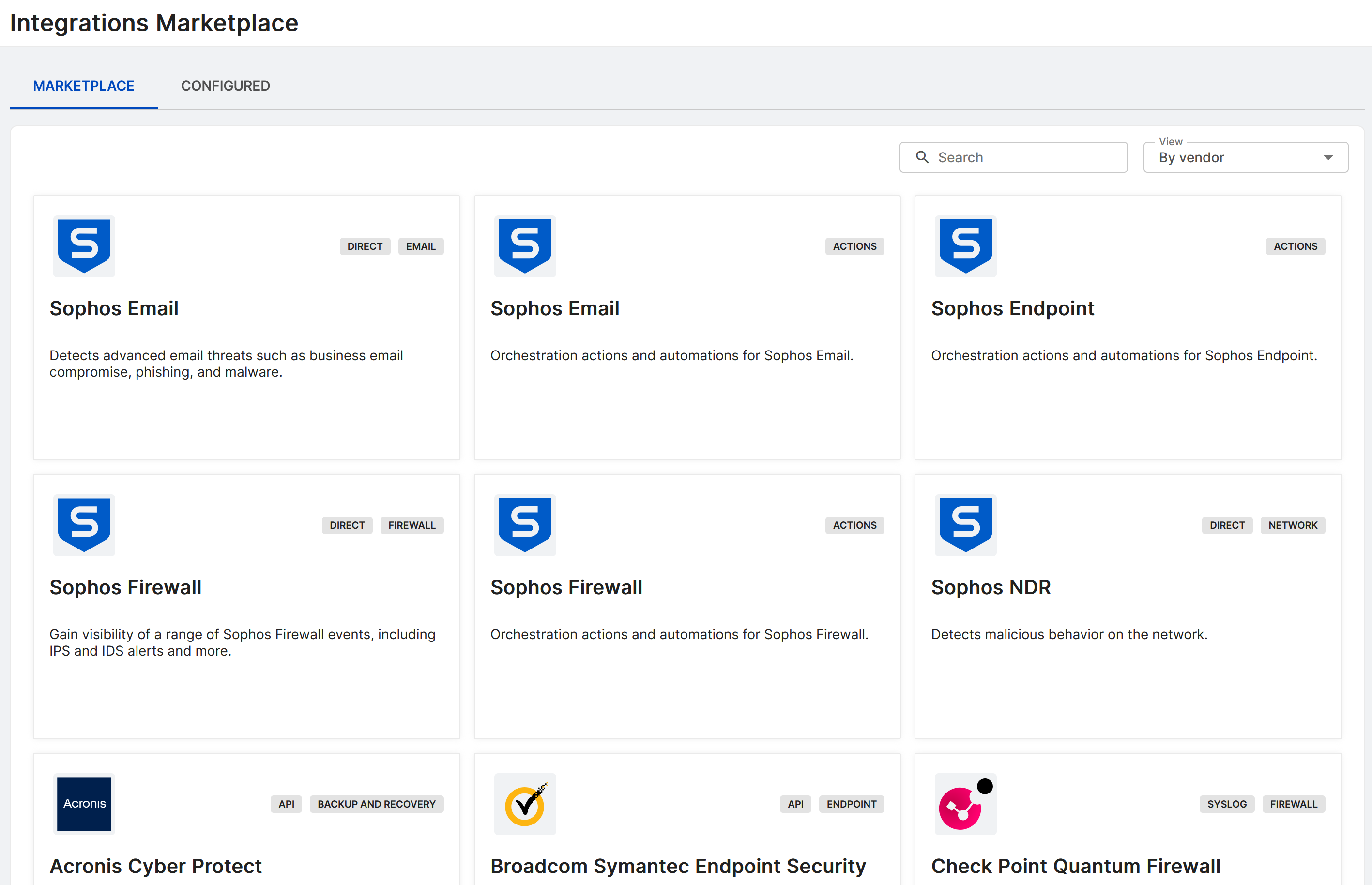
Task: Click the Sophos logo on the Sophos Email DIRECT card
Action: point(84,246)
